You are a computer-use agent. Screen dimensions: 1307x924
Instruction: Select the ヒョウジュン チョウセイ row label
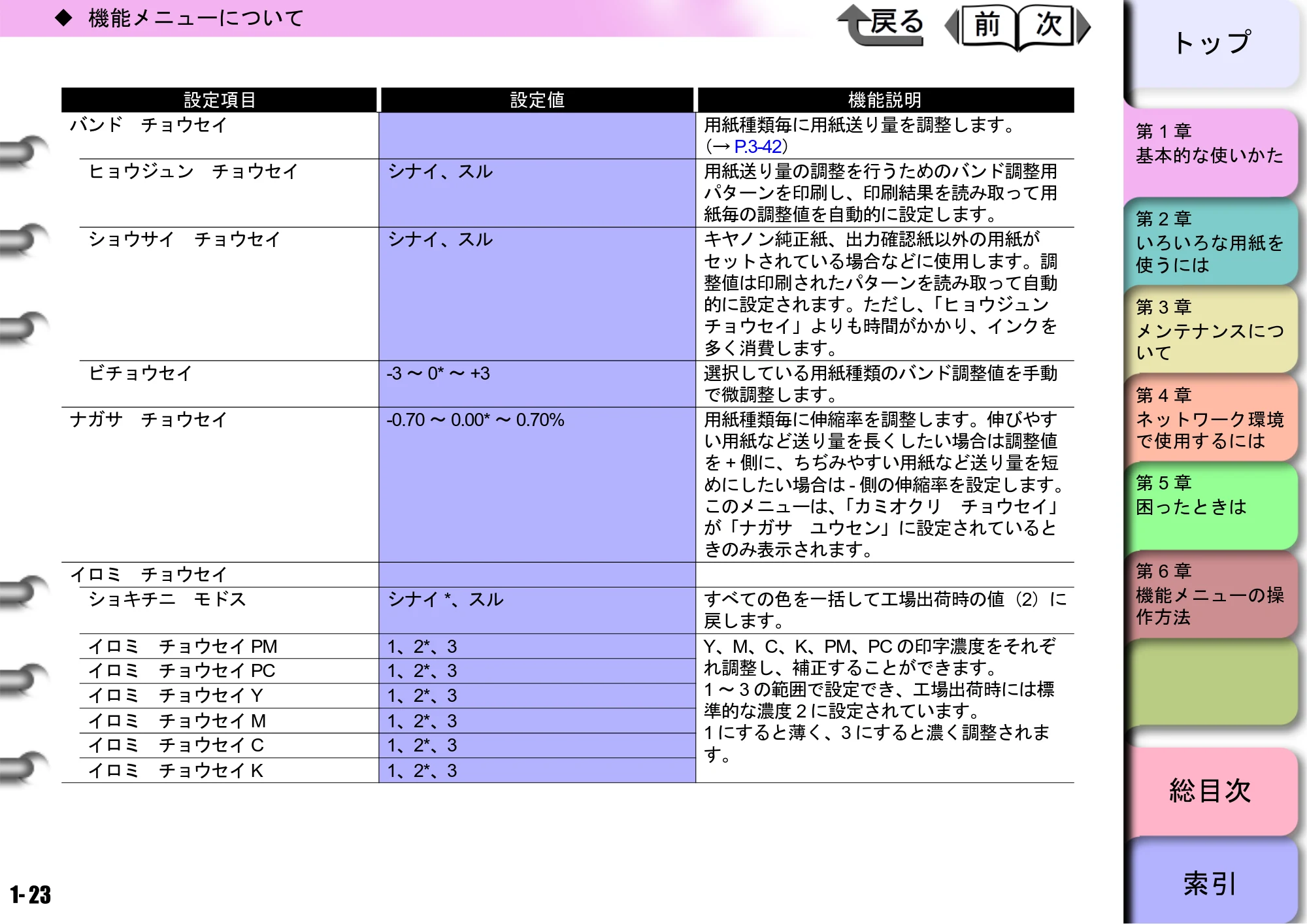(x=193, y=171)
